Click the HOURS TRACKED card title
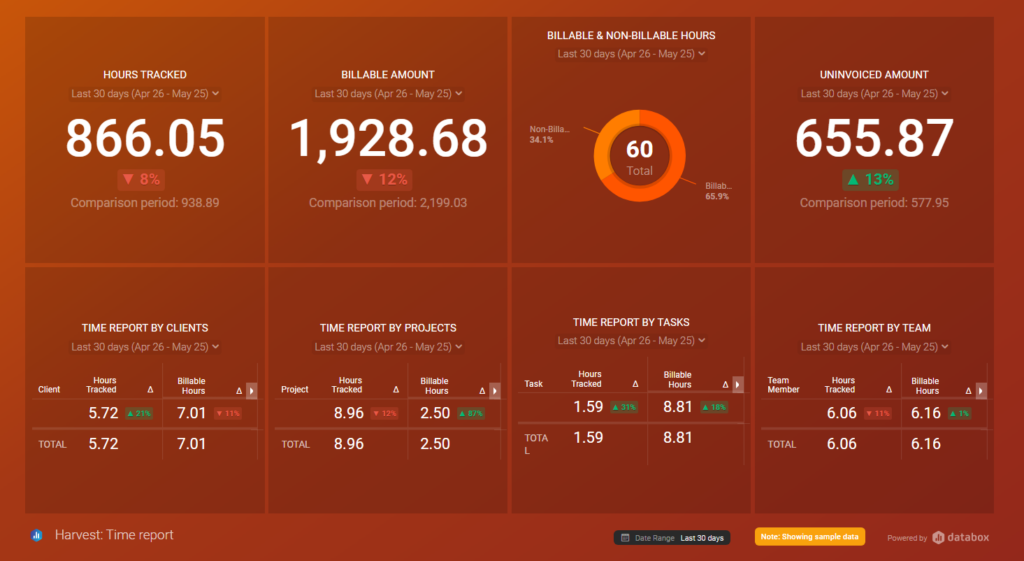The height and width of the screenshot is (561, 1024). click(x=145, y=75)
